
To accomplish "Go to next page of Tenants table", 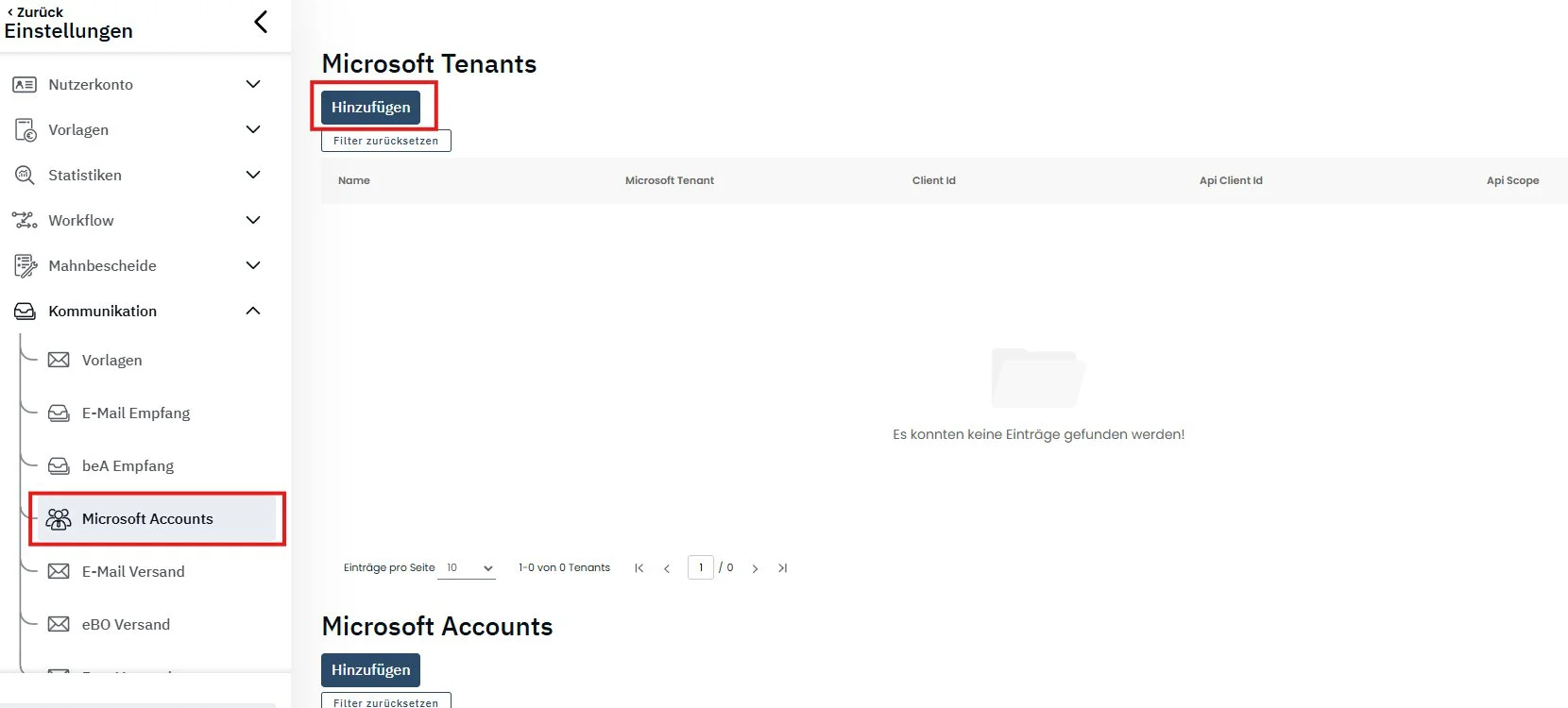I will pos(755,568).
